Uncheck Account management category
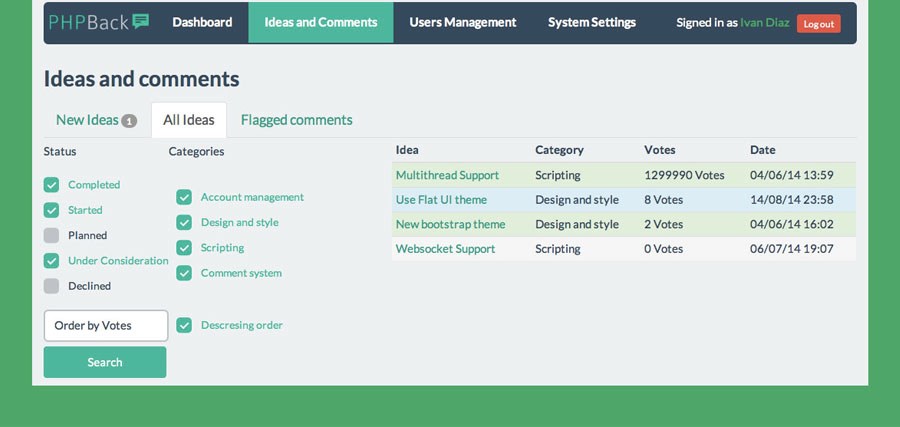900x427 pixels. click(x=184, y=197)
